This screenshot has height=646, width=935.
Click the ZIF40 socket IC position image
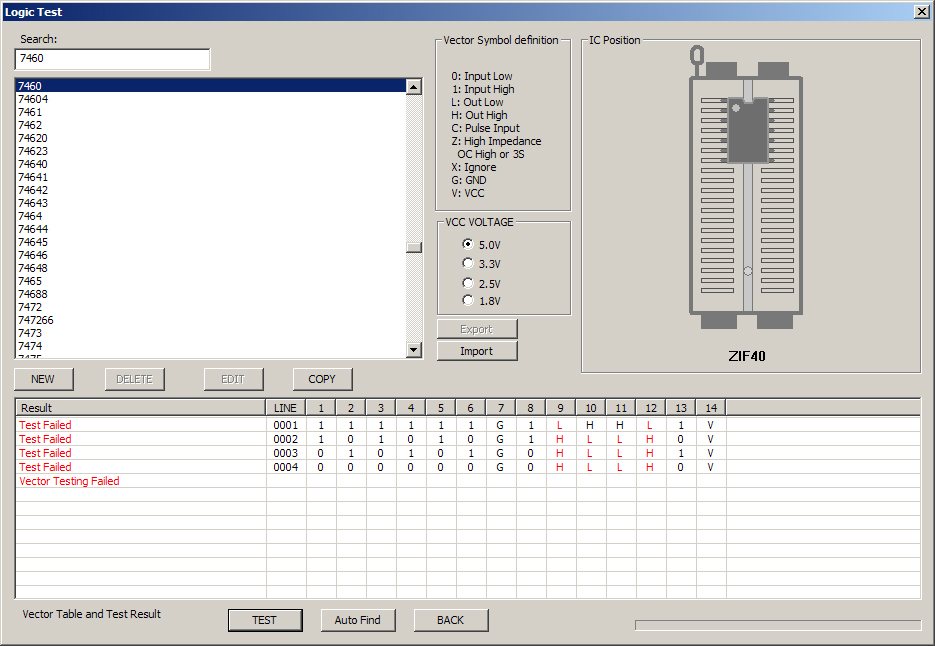(748, 190)
